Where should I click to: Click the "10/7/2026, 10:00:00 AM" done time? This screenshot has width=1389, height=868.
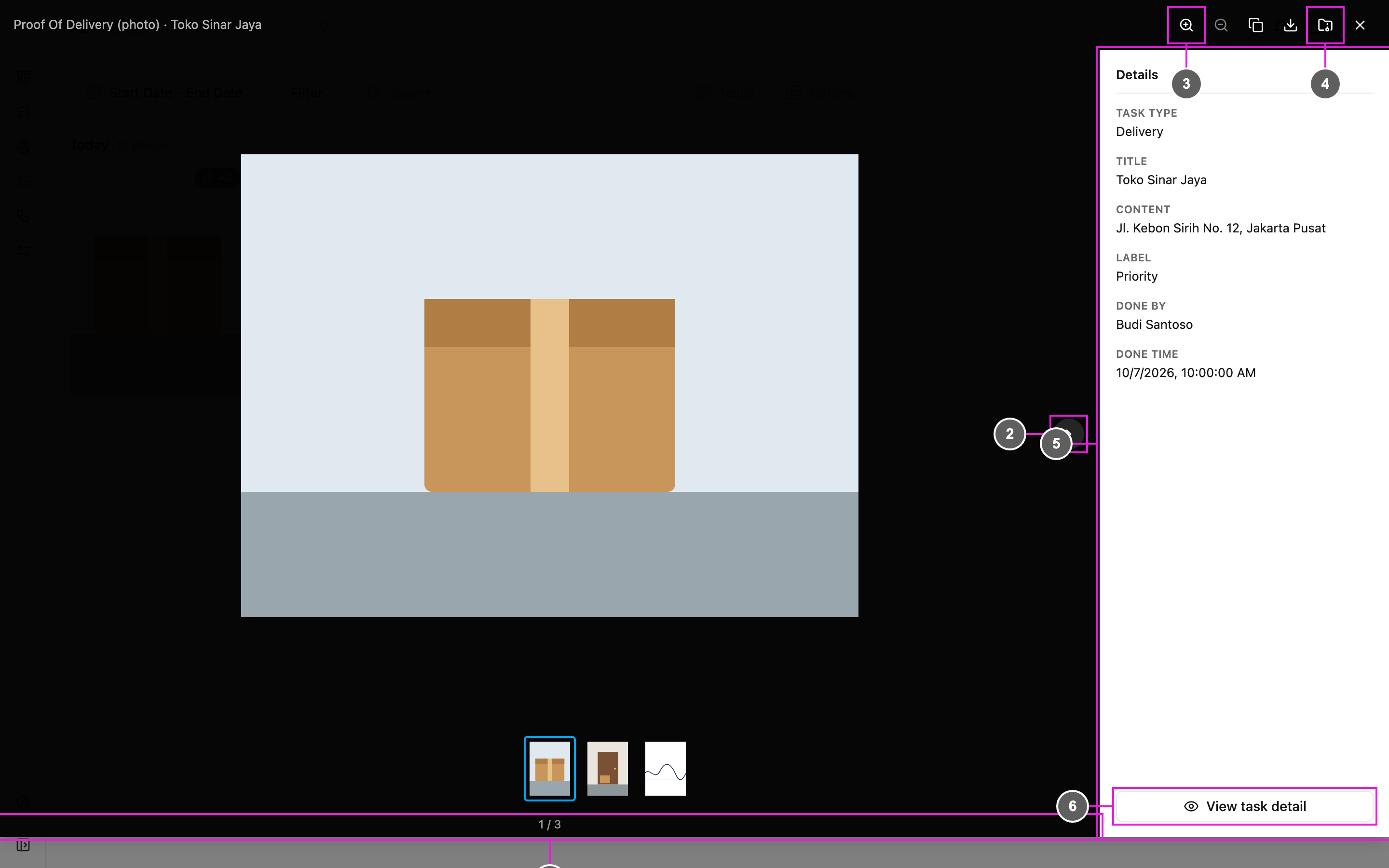pos(1185,373)
